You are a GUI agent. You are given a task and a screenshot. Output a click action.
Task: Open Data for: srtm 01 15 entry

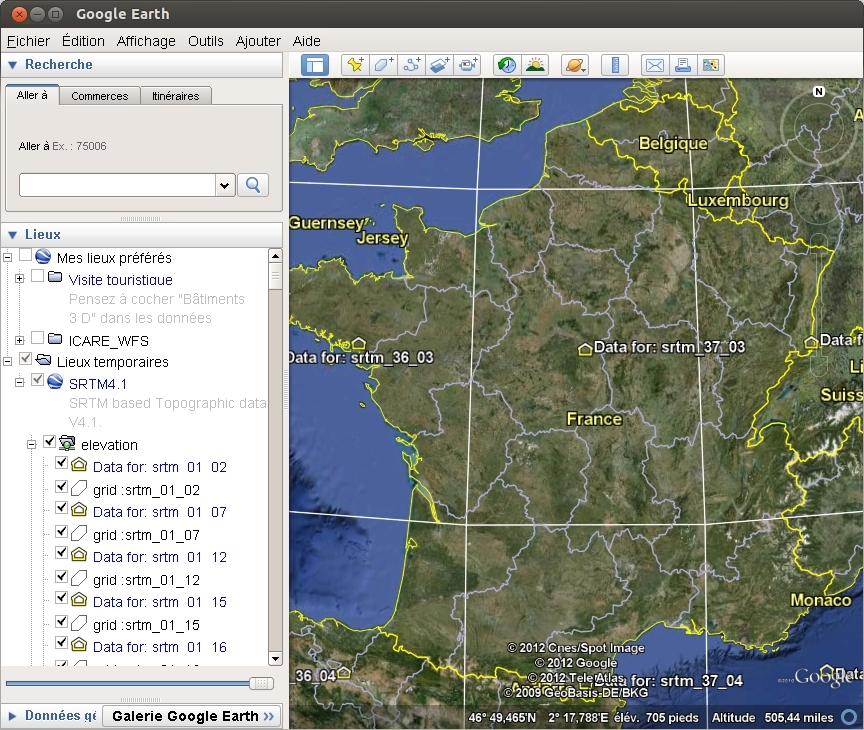160,603
